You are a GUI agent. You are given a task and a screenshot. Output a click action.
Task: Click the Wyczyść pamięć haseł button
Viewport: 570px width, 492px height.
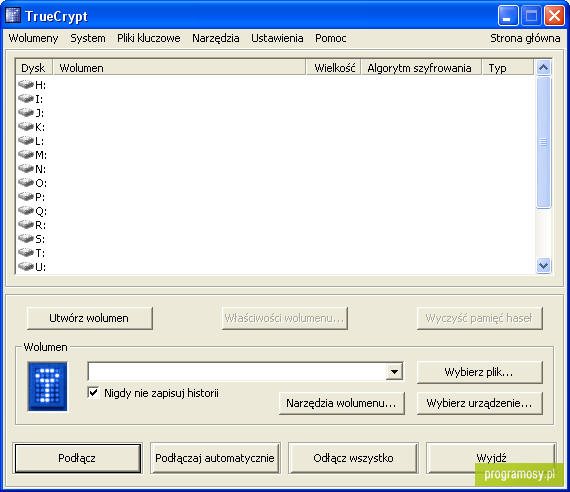480,318
